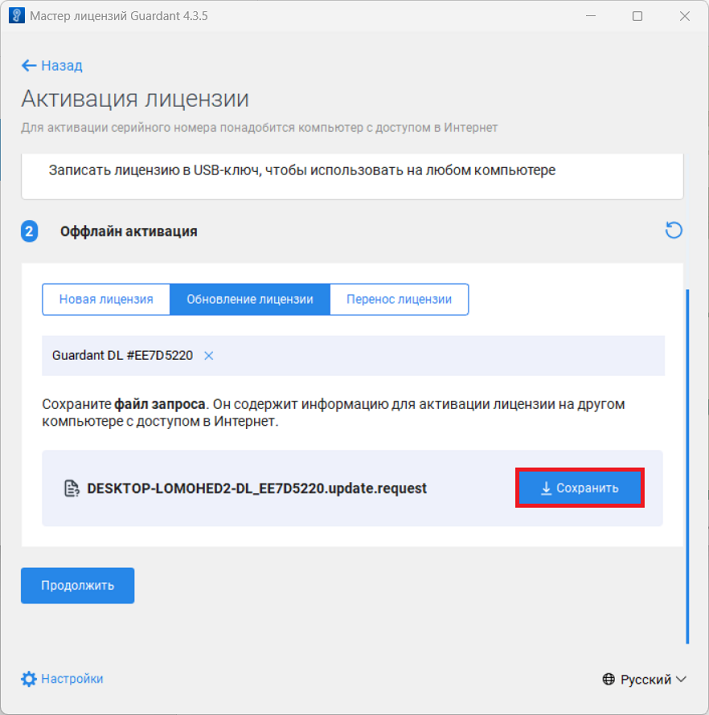Open Настройки via the gear icon

click(29, 679)
